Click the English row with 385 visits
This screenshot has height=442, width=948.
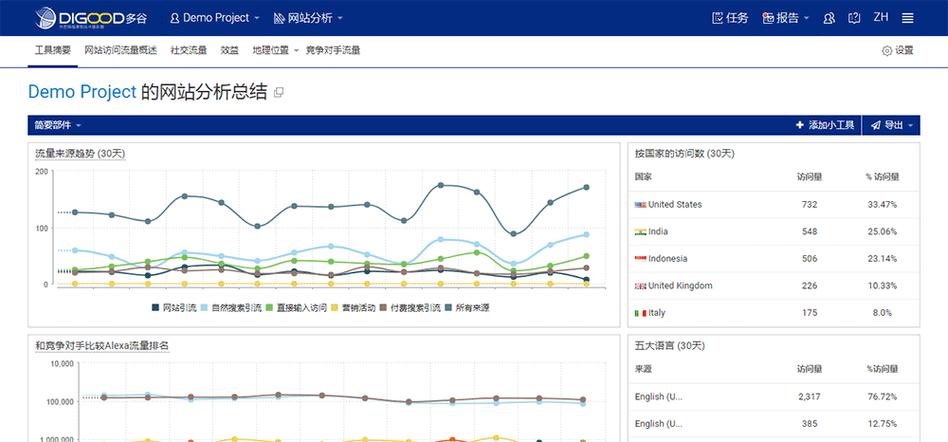(x=774, y=424)
